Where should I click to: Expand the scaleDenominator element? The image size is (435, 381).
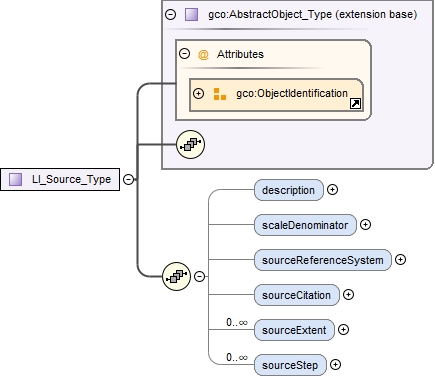(x=365, y=225)
